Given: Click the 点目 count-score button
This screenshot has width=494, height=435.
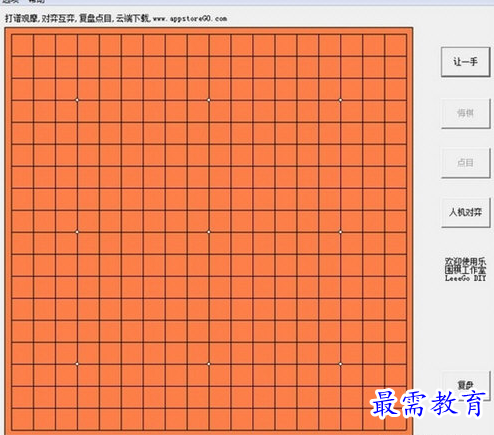Looking at the screenshot, I should coord(465,163).
